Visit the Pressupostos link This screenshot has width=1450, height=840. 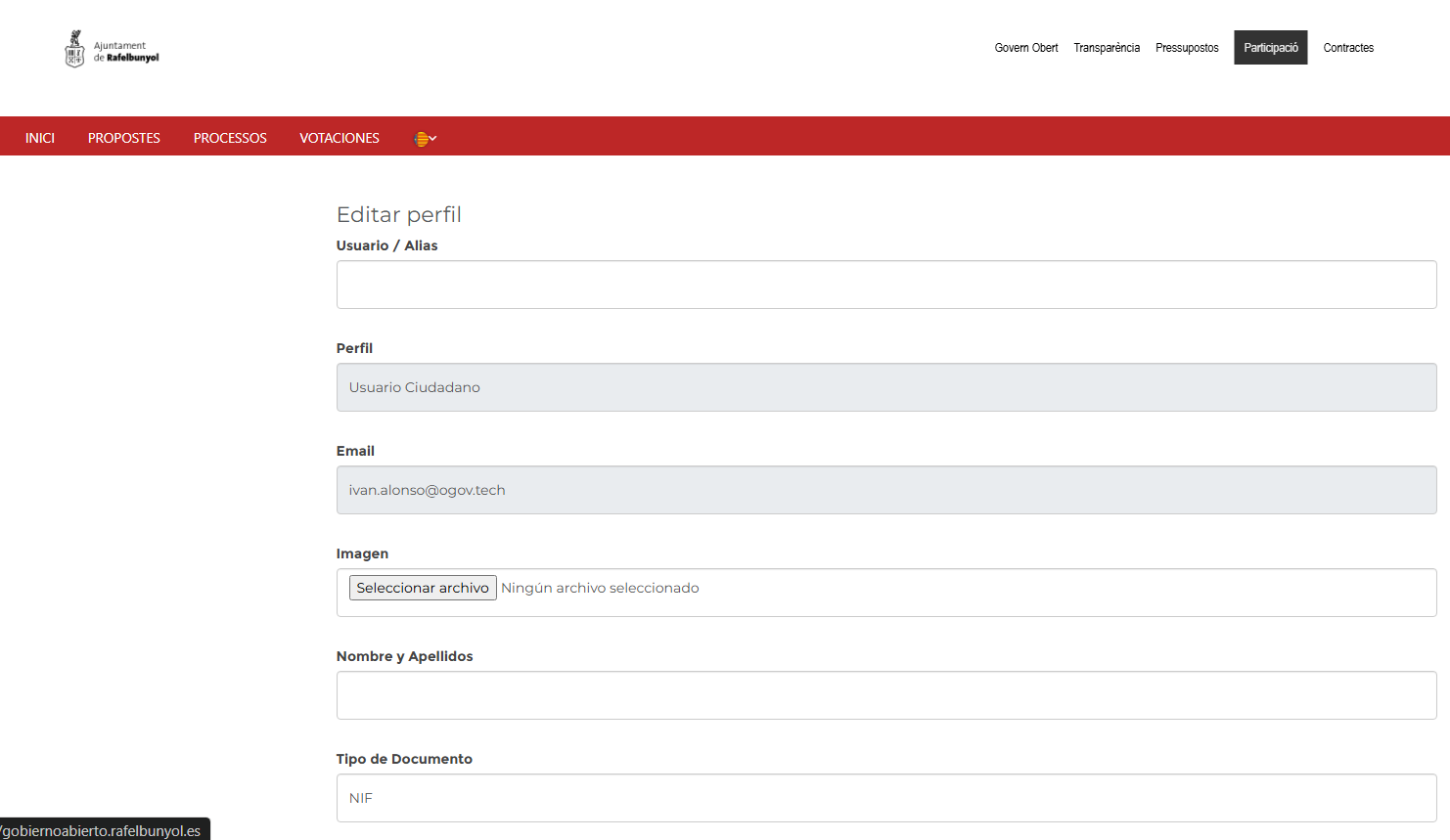[1187, 48]
